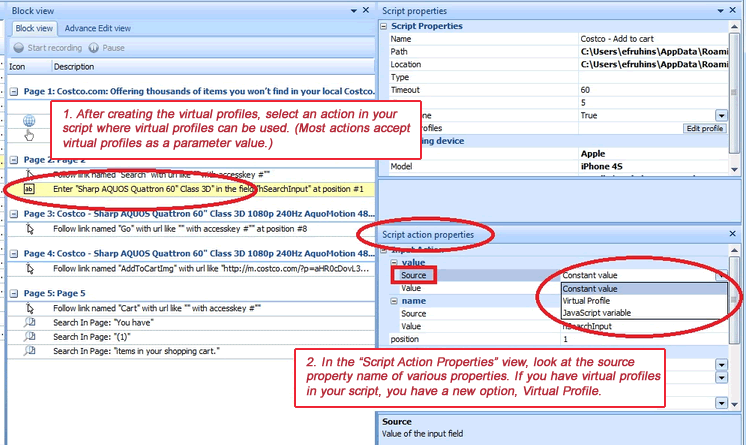Screen dimensions: 746x445
Task: Close the Block view panel
Action: pyautogui.click(x=366, y=10)
